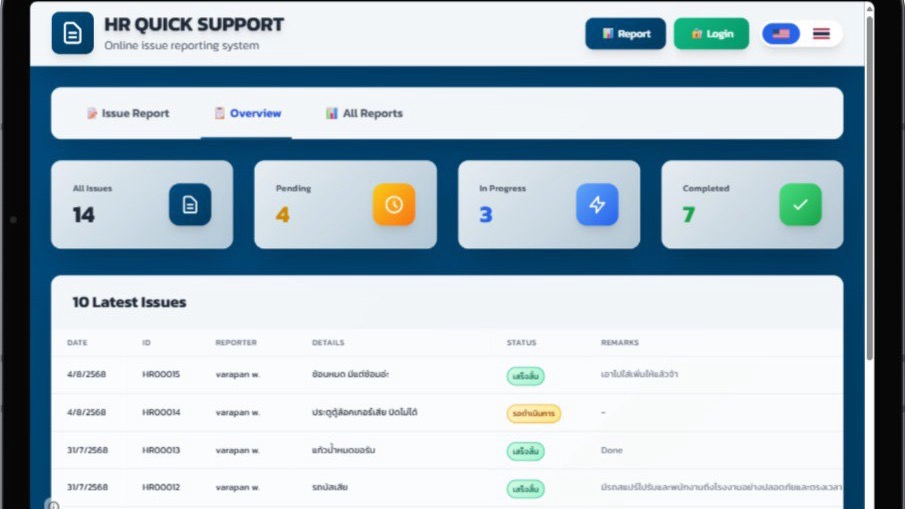
Task: Select the Overview tab
Action: tap(247, 114)
